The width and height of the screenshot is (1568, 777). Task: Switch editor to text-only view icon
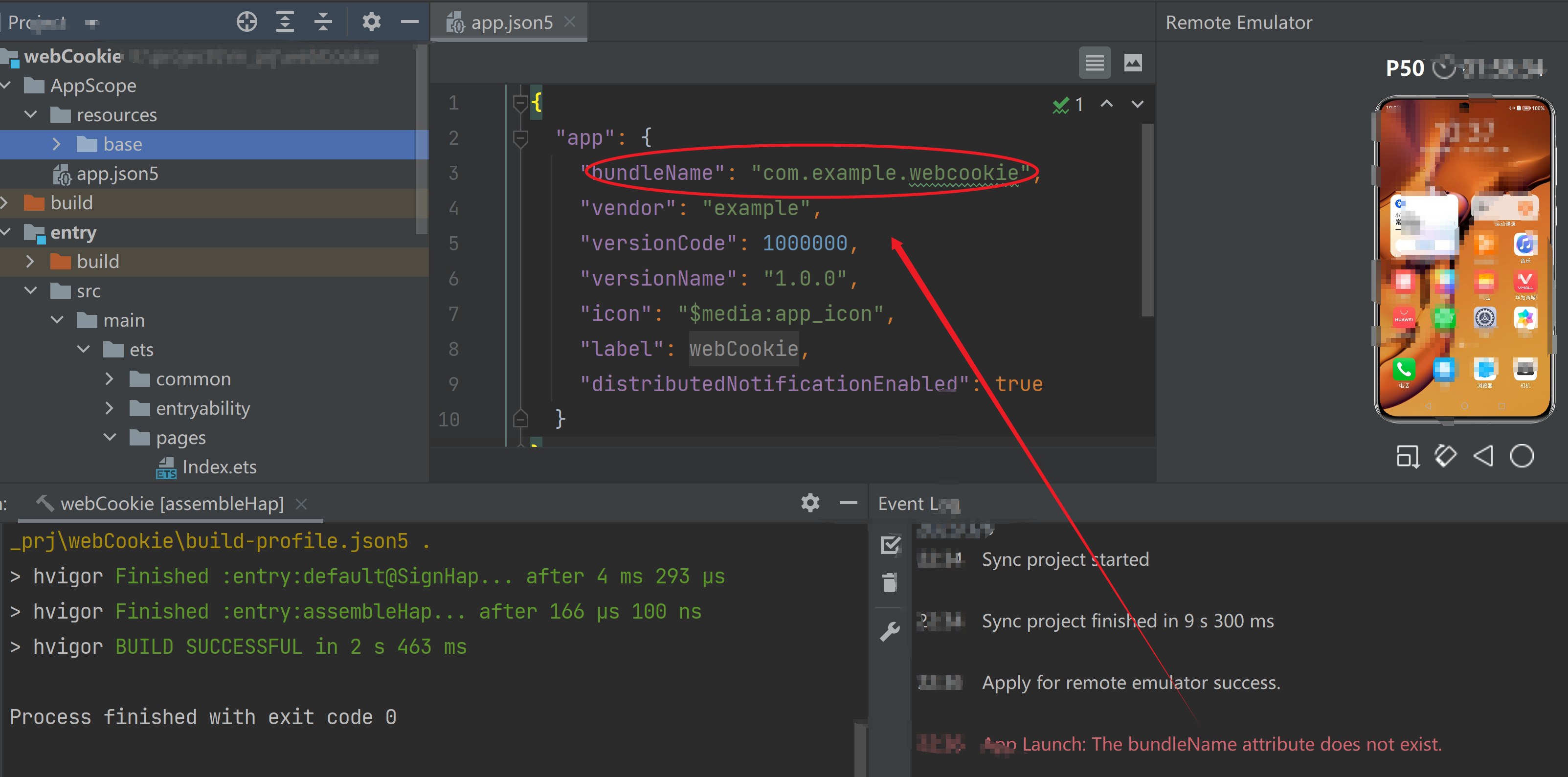click(x=1095, y=63)
